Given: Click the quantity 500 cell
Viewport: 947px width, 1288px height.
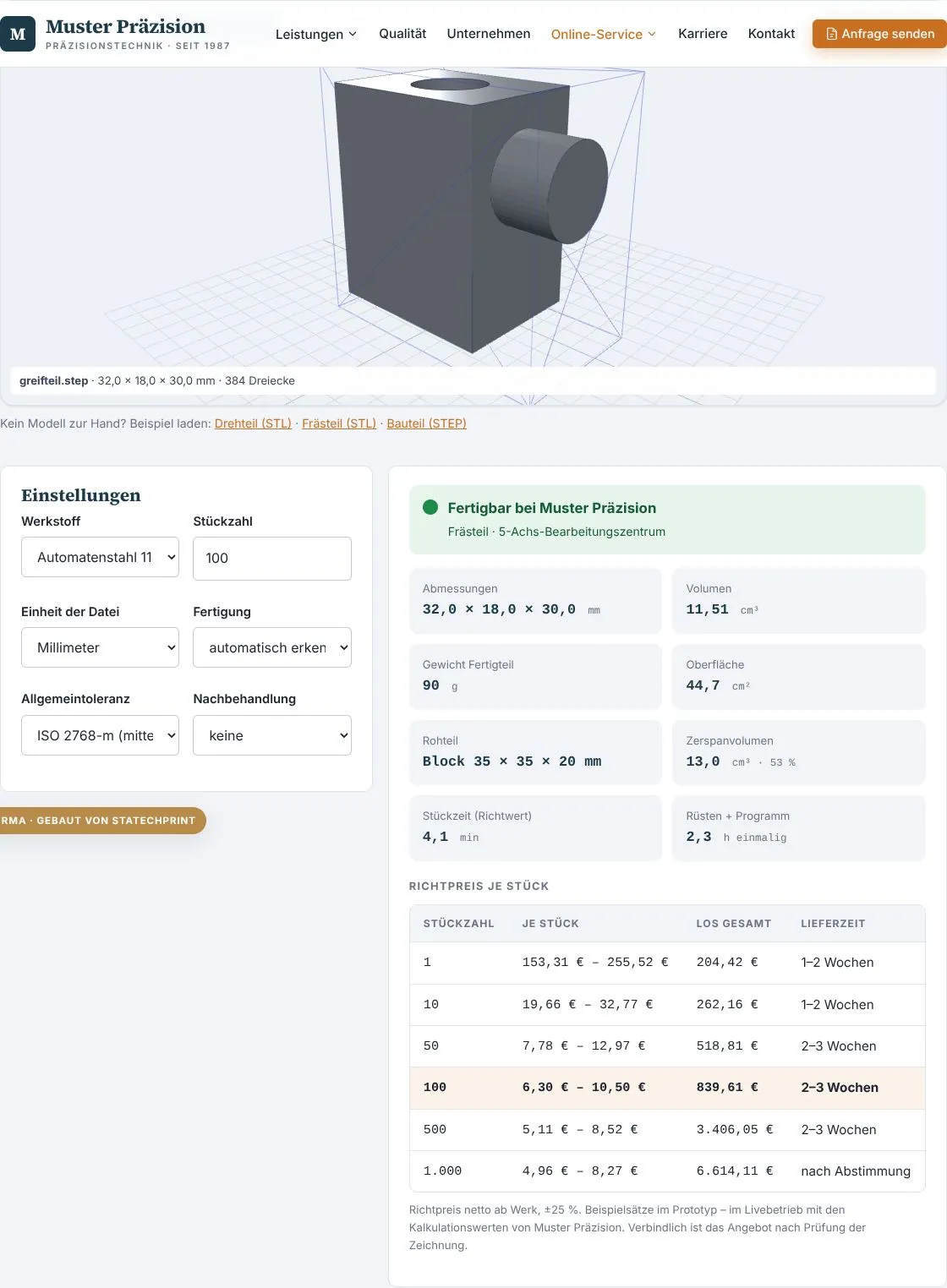Looking at the screenshot, I should point(435,1130).
